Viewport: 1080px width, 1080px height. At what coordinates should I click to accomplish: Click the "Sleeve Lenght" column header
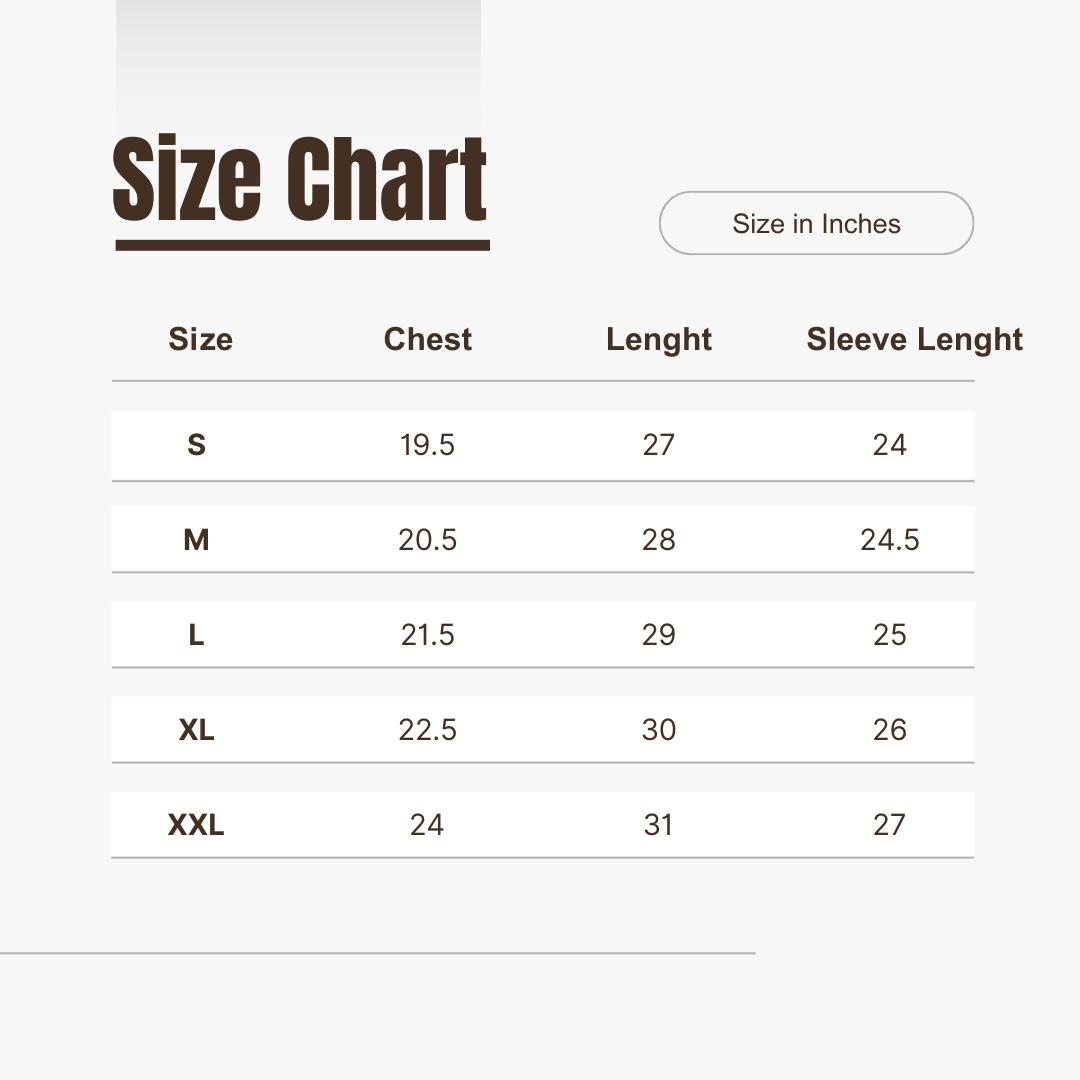[x=914, y=339]
